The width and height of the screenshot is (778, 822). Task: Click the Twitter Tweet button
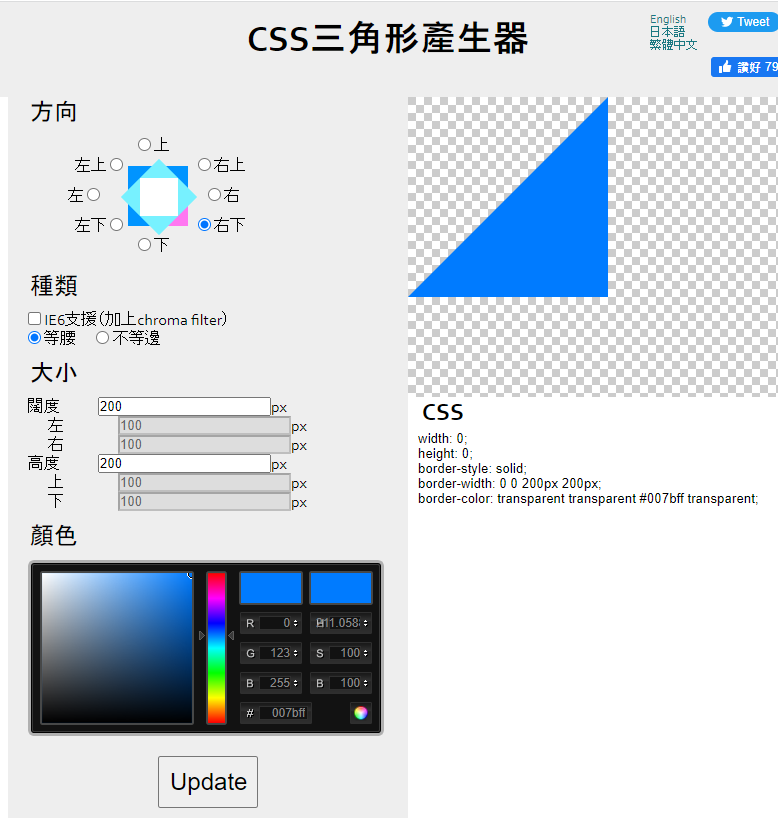coord(743,22)
